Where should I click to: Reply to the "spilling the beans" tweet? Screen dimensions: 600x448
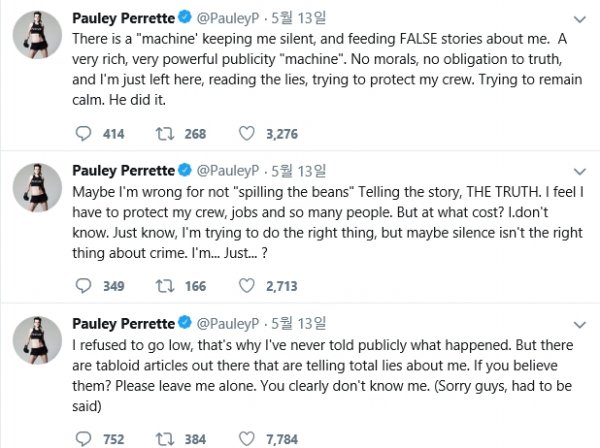pyautogui.click(x=84, y=286)
